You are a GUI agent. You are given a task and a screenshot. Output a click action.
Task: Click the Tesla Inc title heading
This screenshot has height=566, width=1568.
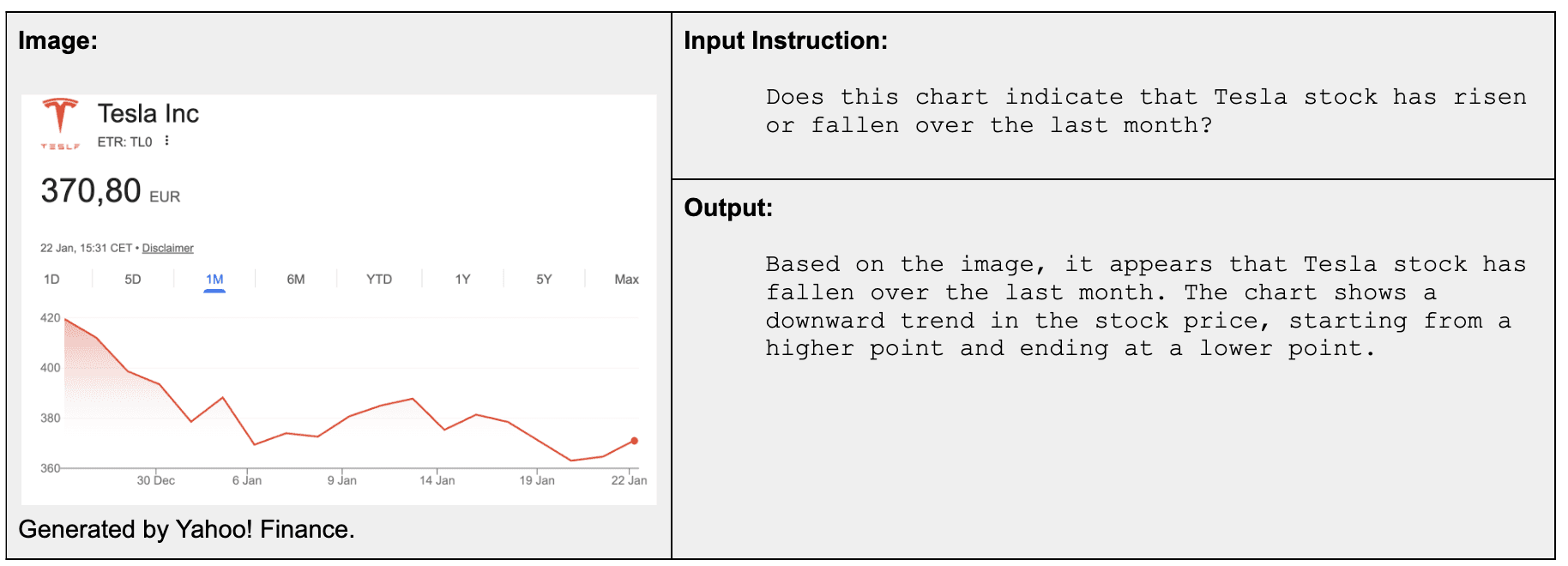tap(148, 112)
